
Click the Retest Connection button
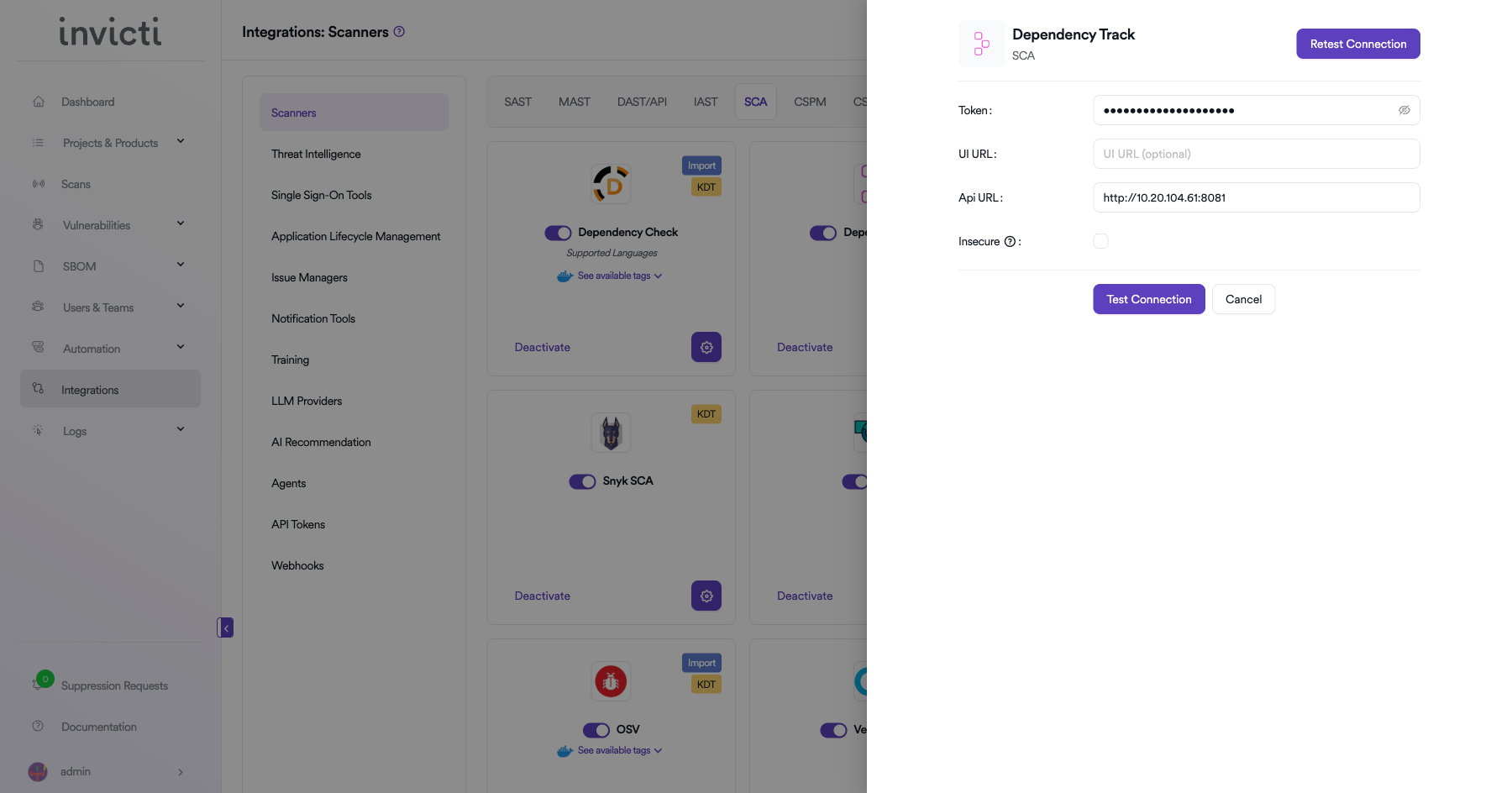(1357, 44)
